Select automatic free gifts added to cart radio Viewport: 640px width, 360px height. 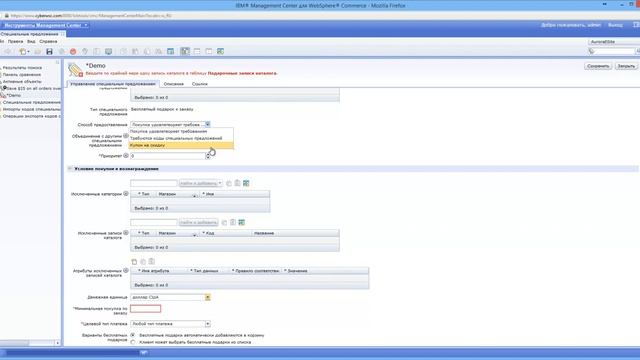[x=133, y=335]
